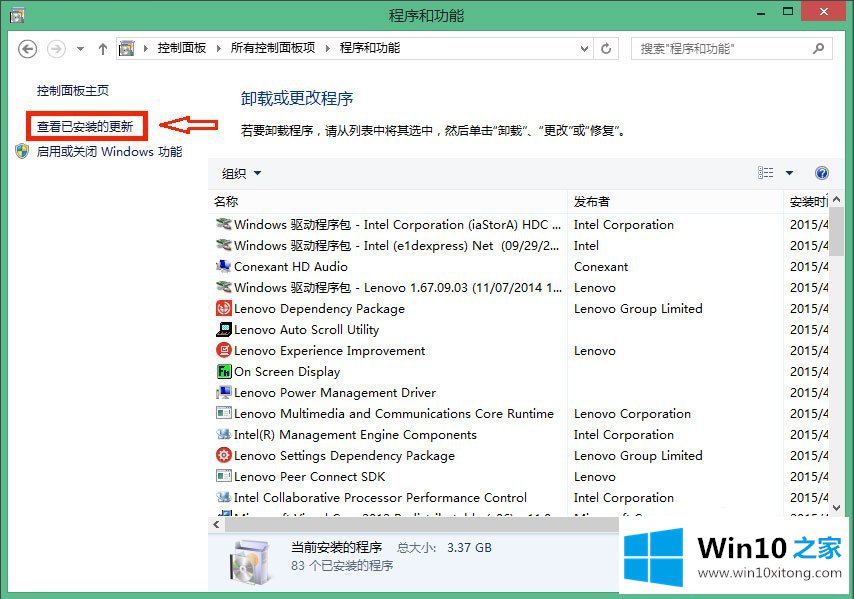Click the title bar window icon
Viewport: 854px width, 599px height.
pos(17,15)
